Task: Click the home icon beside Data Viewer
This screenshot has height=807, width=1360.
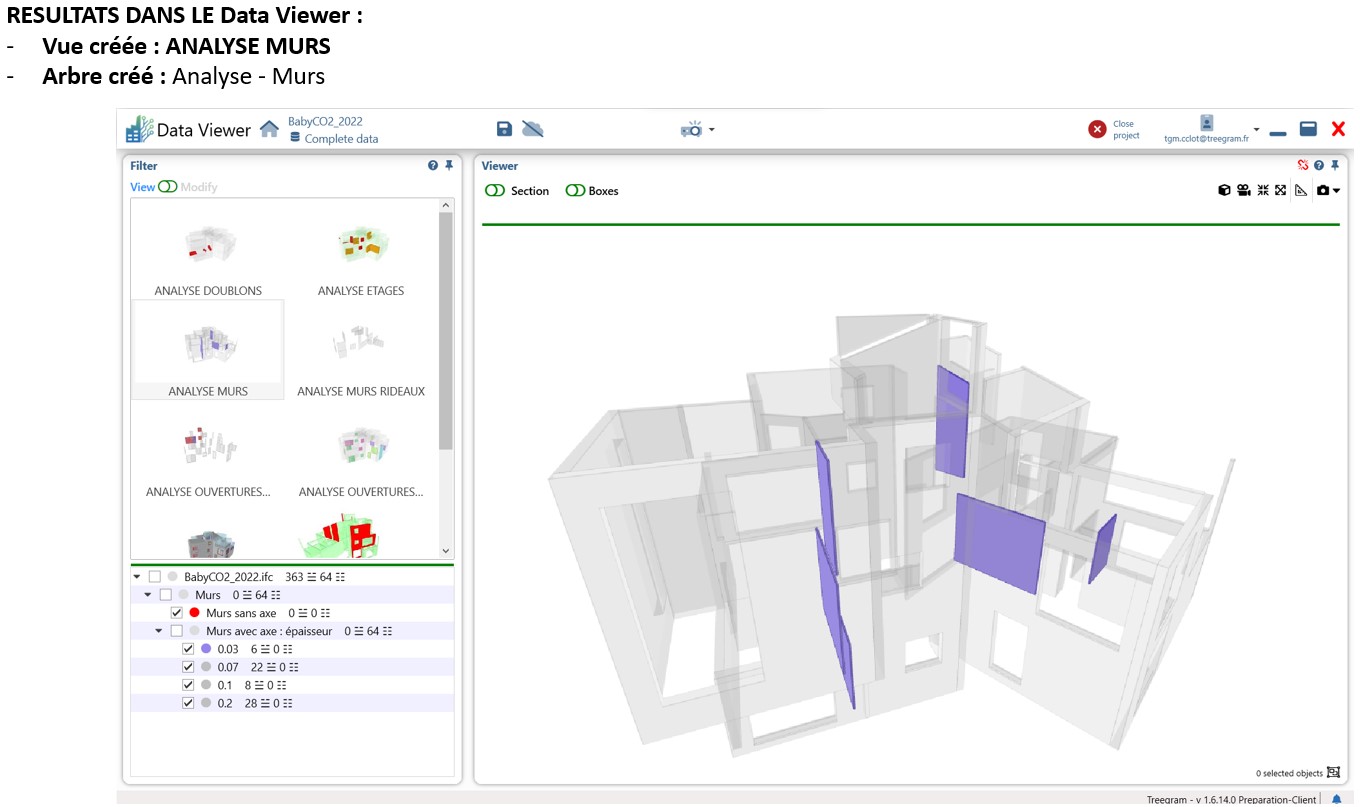Action: coord(269,129)
